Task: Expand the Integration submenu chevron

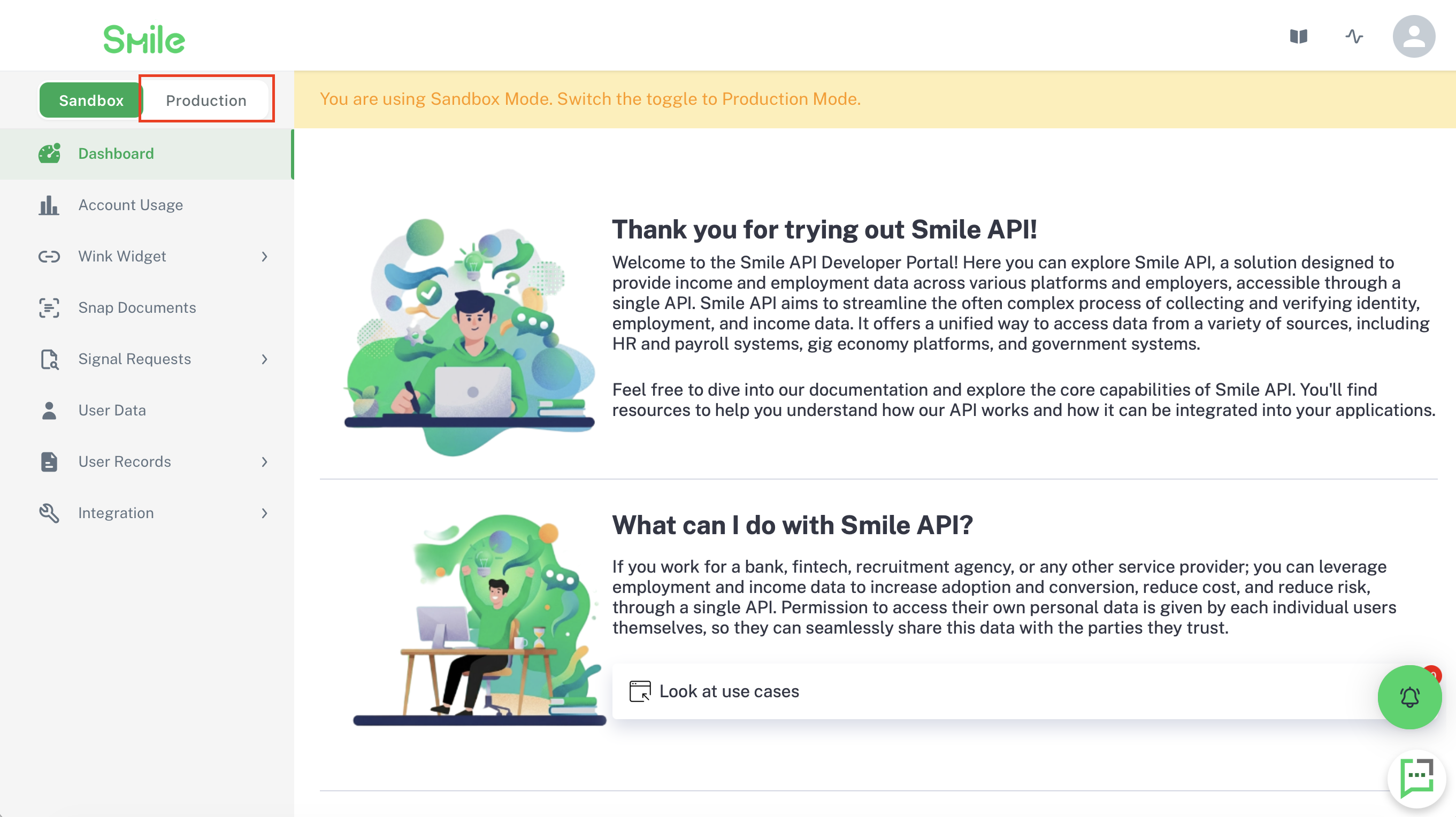Action: pos(265,513)
